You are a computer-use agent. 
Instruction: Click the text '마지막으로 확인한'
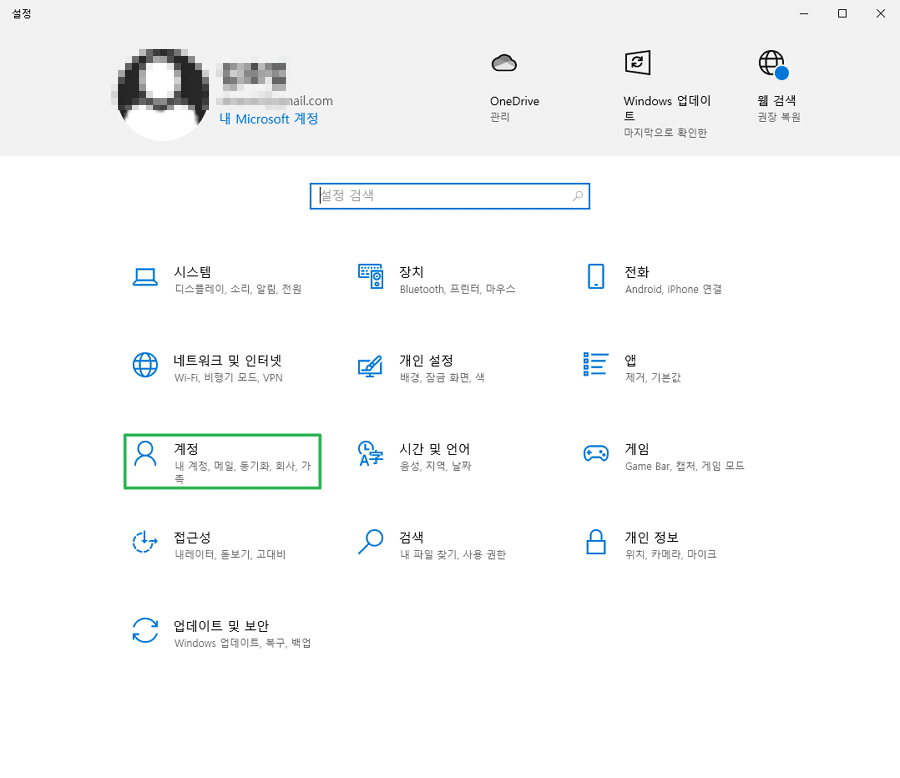coord(665,133)
